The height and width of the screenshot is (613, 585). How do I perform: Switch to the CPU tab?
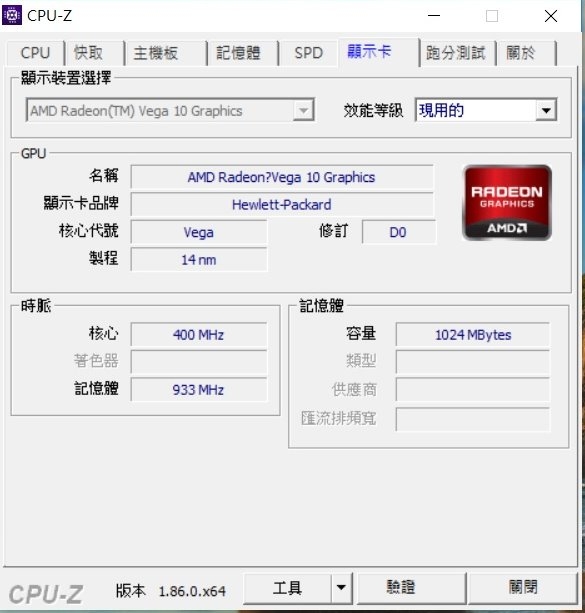pyautogui.click(x=35, y=53)
